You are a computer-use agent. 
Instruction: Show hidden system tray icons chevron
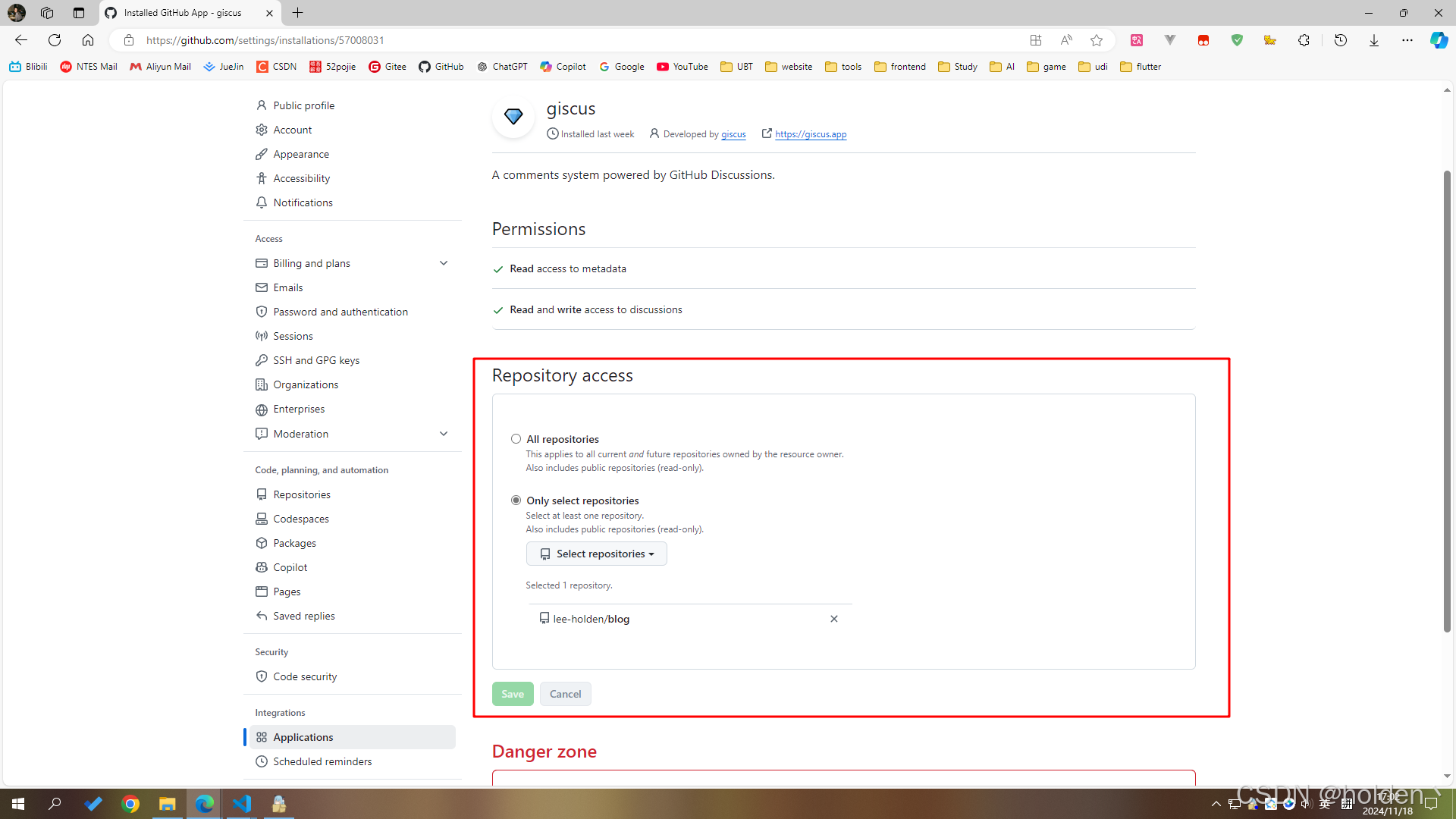(1216, 804)
